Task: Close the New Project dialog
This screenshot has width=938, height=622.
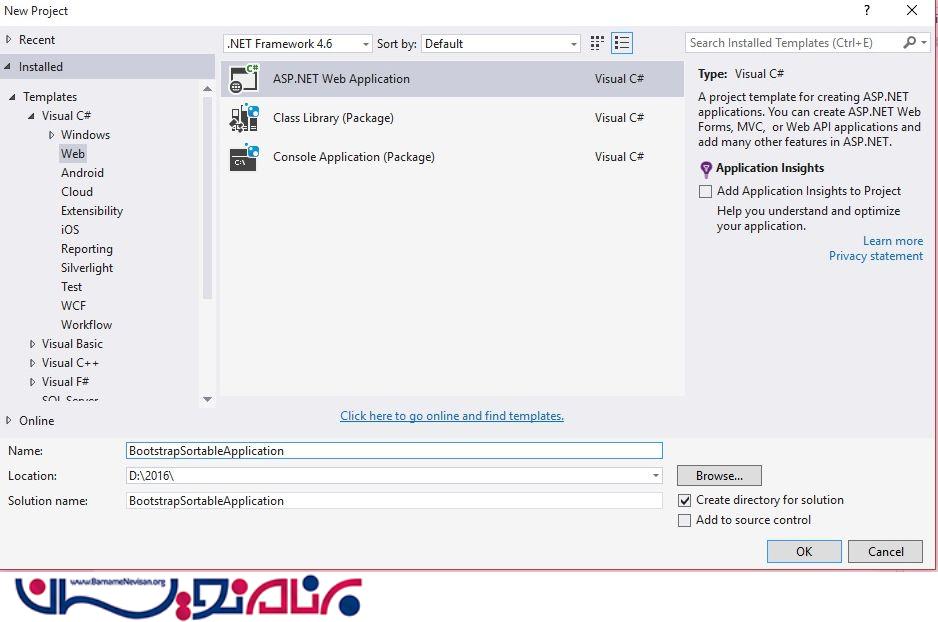Action: pyautogui.click(x=912, y=10)
